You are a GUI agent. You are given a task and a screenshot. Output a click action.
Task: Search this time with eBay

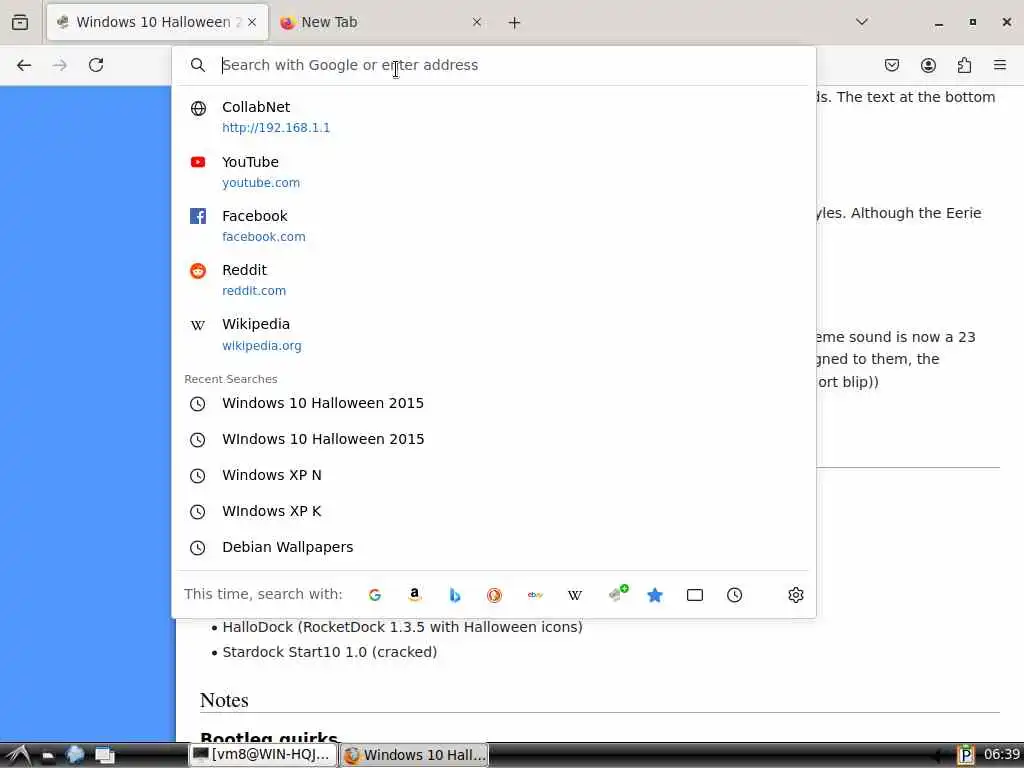[x=535, y=595]
